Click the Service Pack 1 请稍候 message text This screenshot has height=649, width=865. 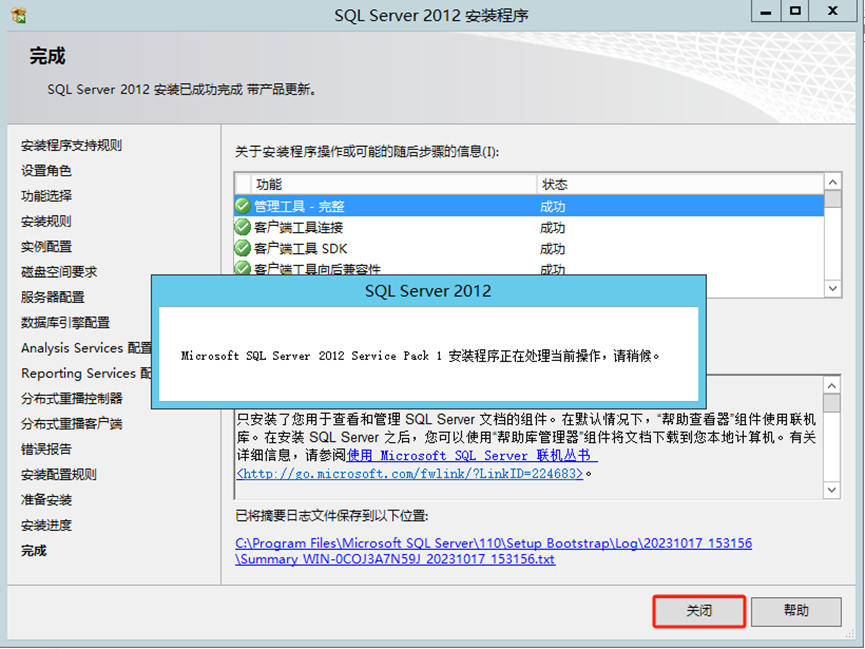(420, 356)
